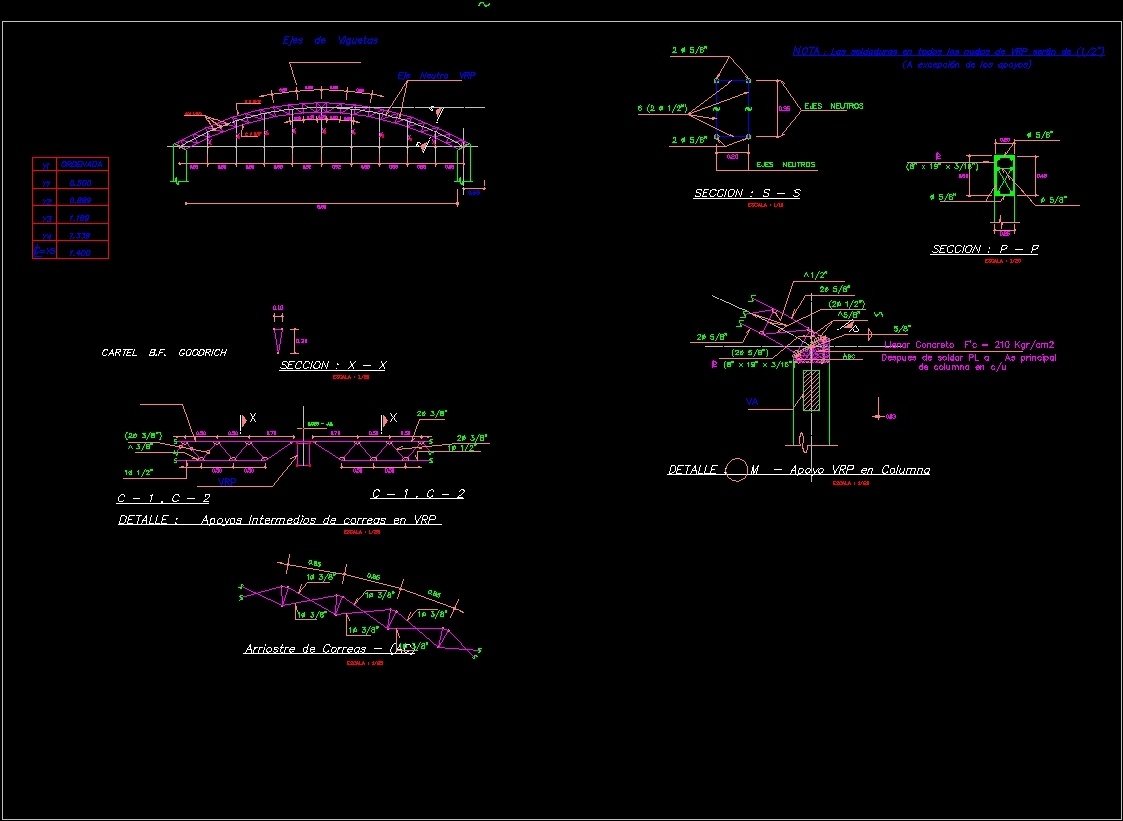Click the VA label on the column
The width and height of the screenshot is (1123, 821).
pos(752,402)
